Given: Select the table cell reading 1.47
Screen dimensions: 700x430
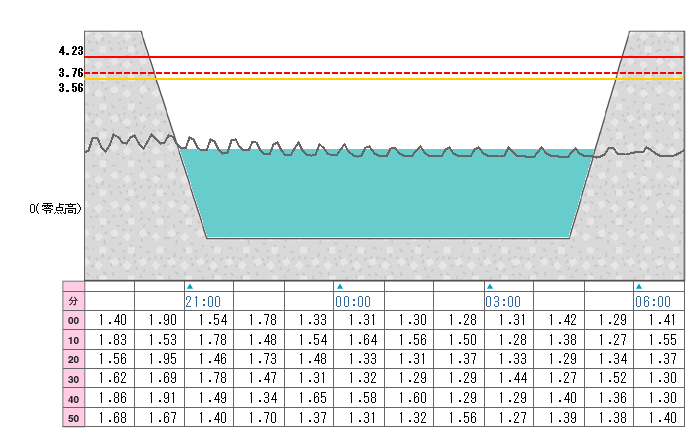Looking at the screenshot, I should (259, 378).
